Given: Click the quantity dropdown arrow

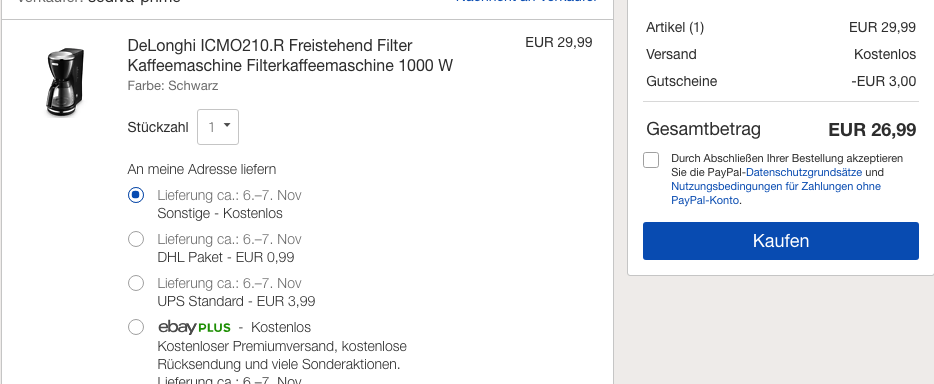Looking at the screenshot, I should pyautogui.click(x=227, y=126).
